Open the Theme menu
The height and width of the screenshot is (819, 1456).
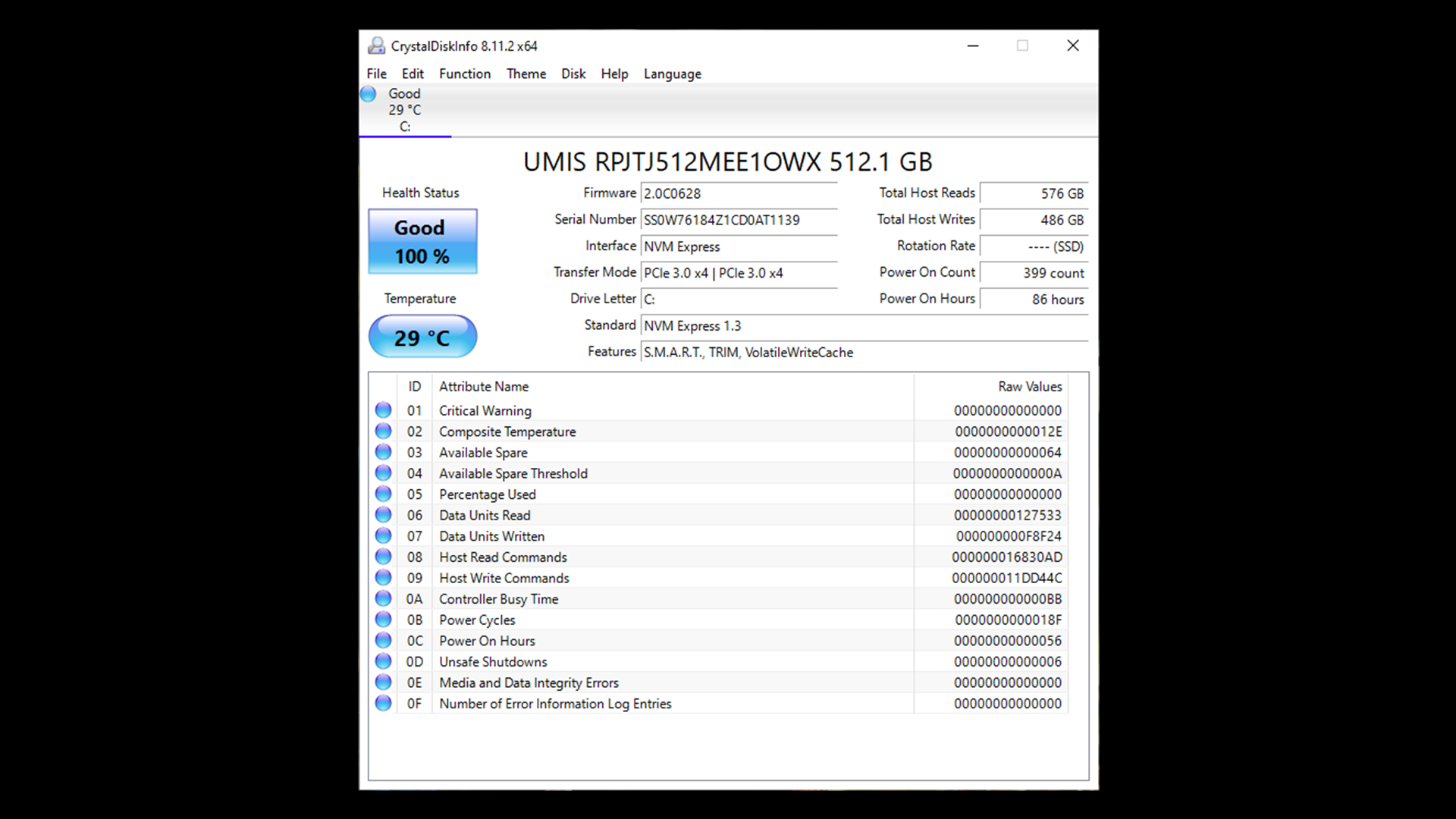[x=526, y=74]
